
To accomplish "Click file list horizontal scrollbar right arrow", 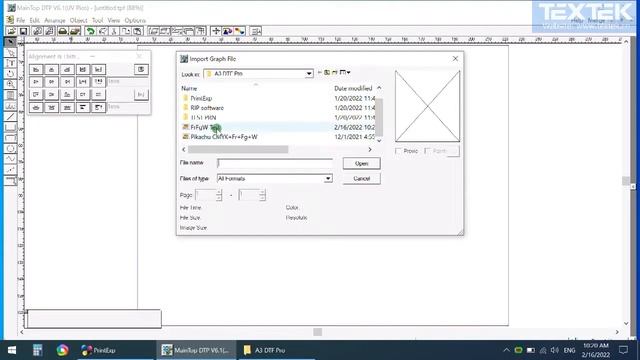I will [x=370, y=150].
